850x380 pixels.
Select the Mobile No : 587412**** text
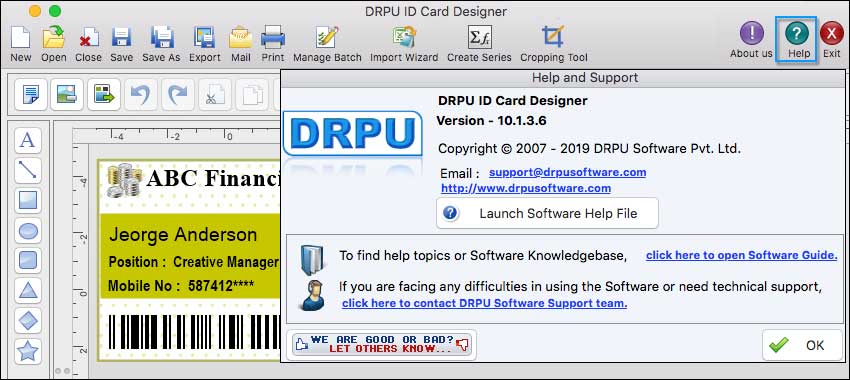181,286
